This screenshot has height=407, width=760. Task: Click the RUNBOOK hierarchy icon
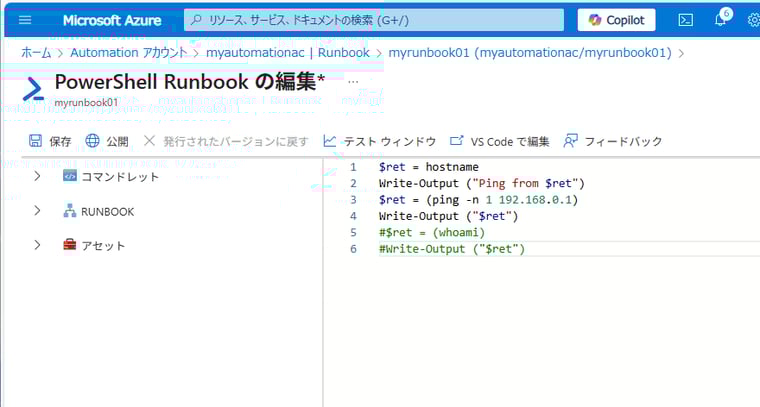tap(70, 211)
